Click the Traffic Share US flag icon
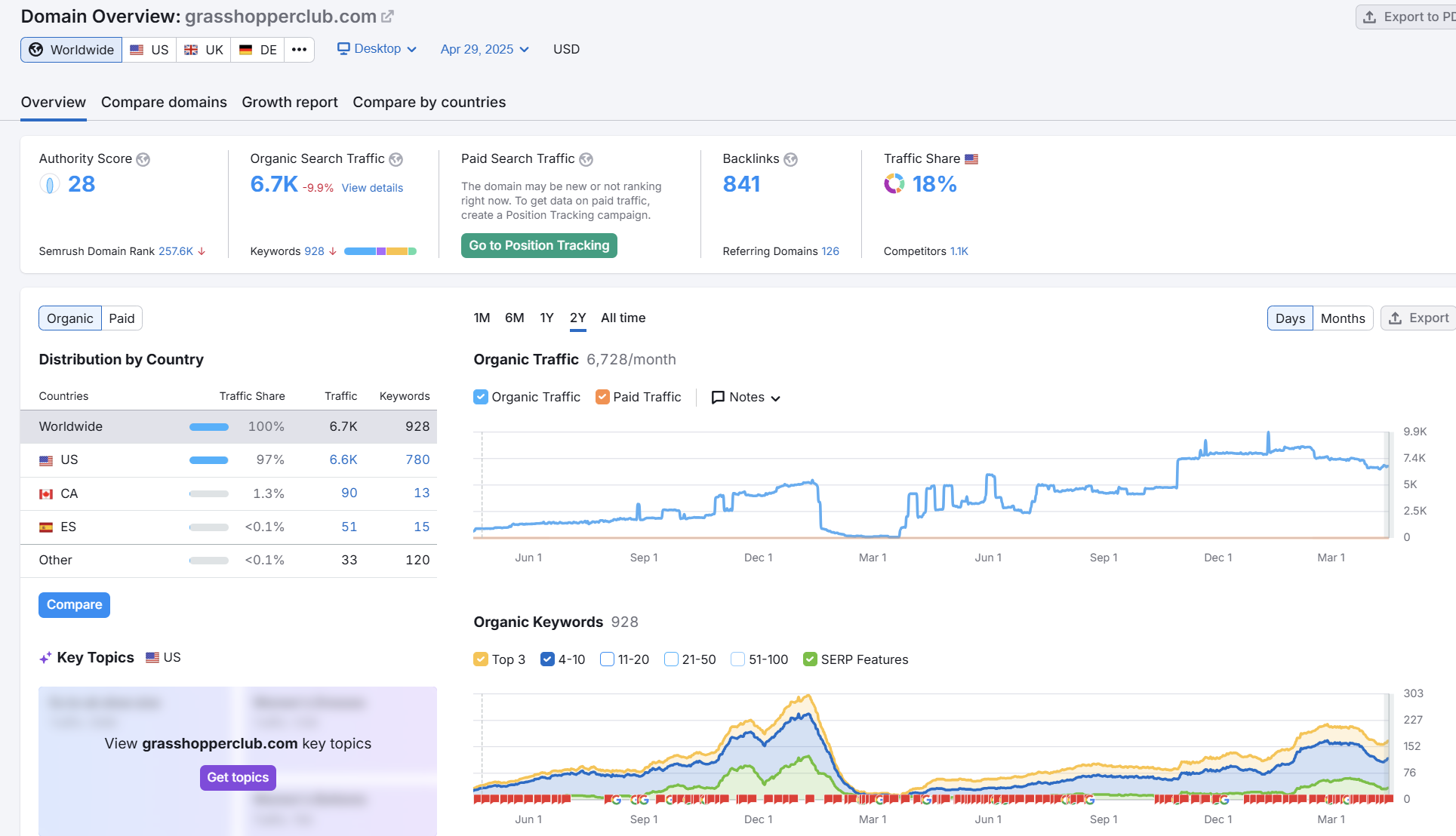 click(x=971, y=159)
